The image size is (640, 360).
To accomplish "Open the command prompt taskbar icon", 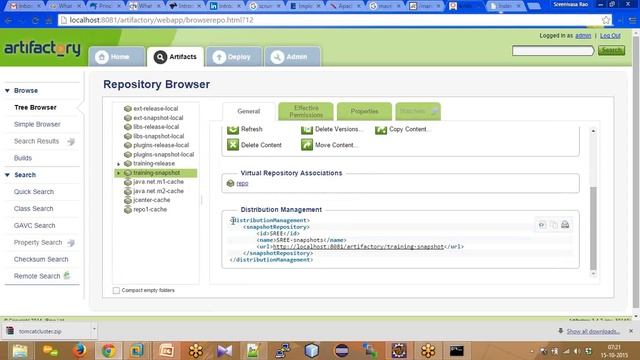I will pos(456,351).
